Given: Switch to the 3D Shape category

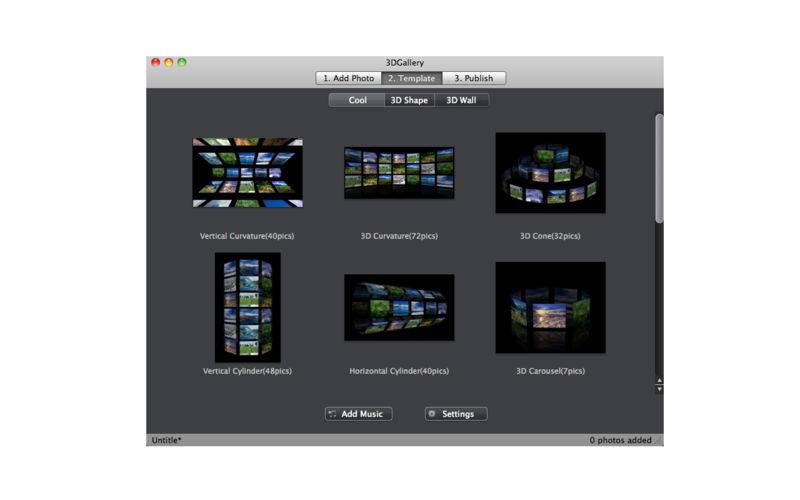Looking at the screenshot, I should (x=409, y=100).
